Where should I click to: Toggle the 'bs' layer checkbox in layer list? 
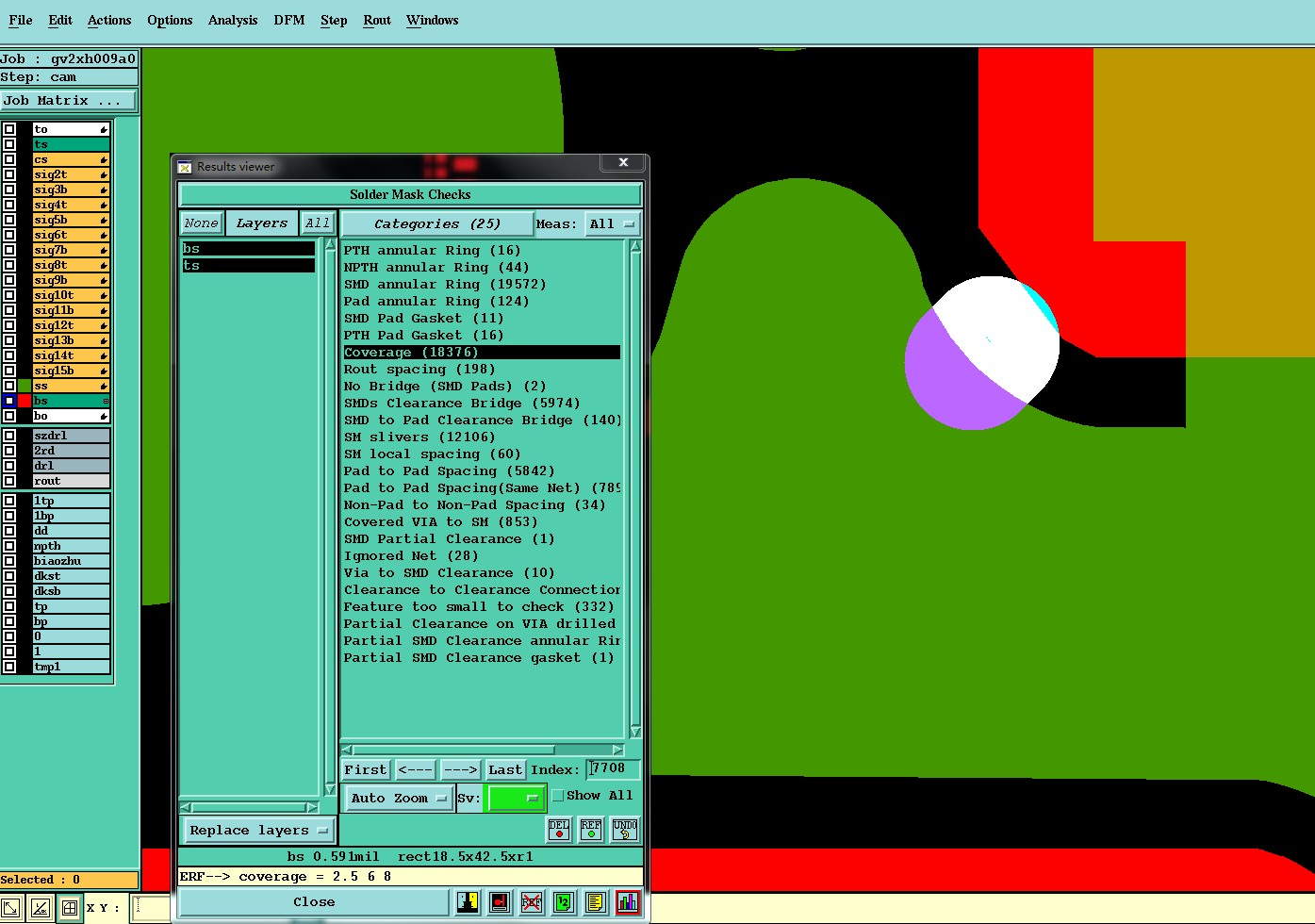point(9,401)
